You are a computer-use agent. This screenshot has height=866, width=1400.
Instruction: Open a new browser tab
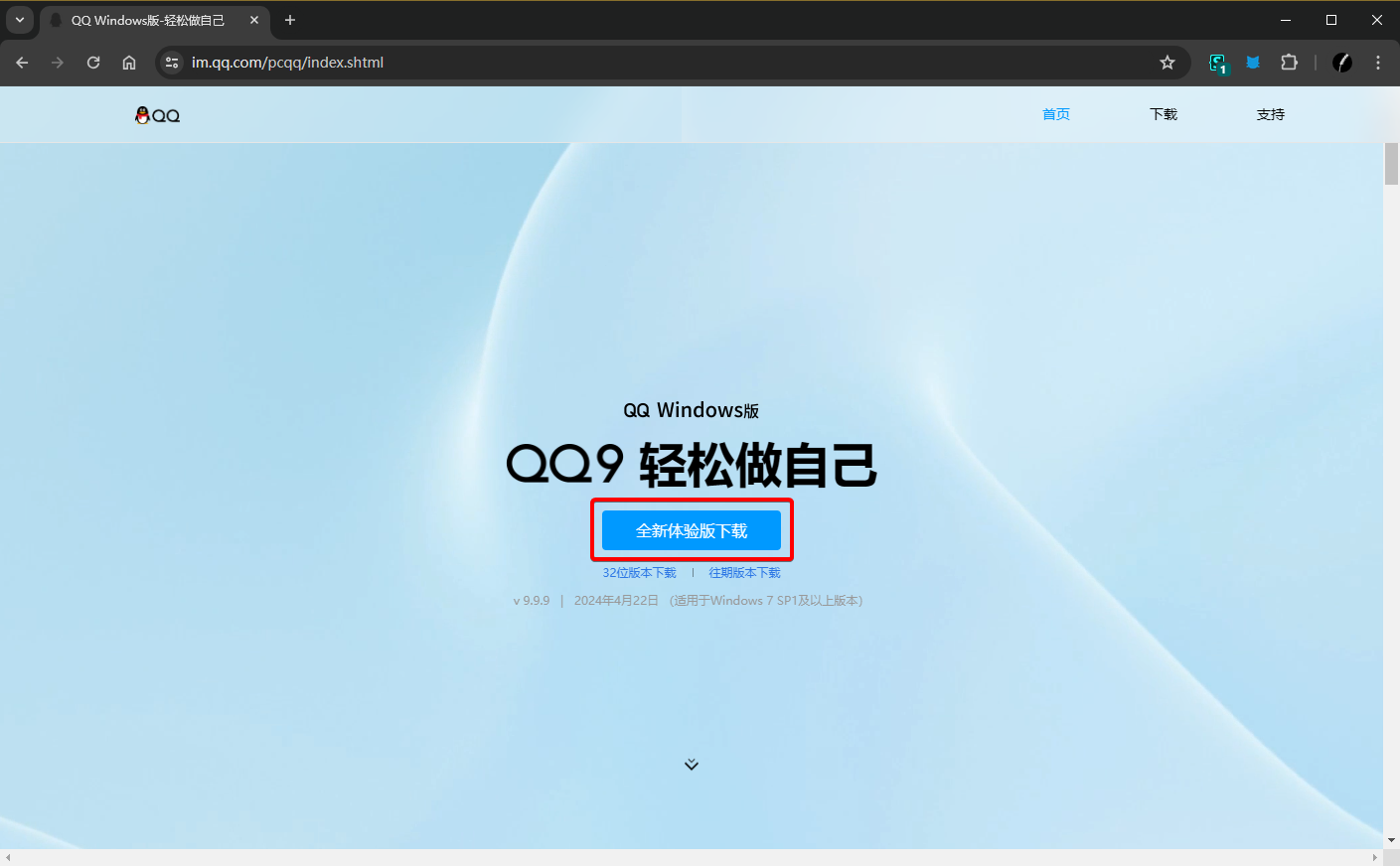coord(290,20)
